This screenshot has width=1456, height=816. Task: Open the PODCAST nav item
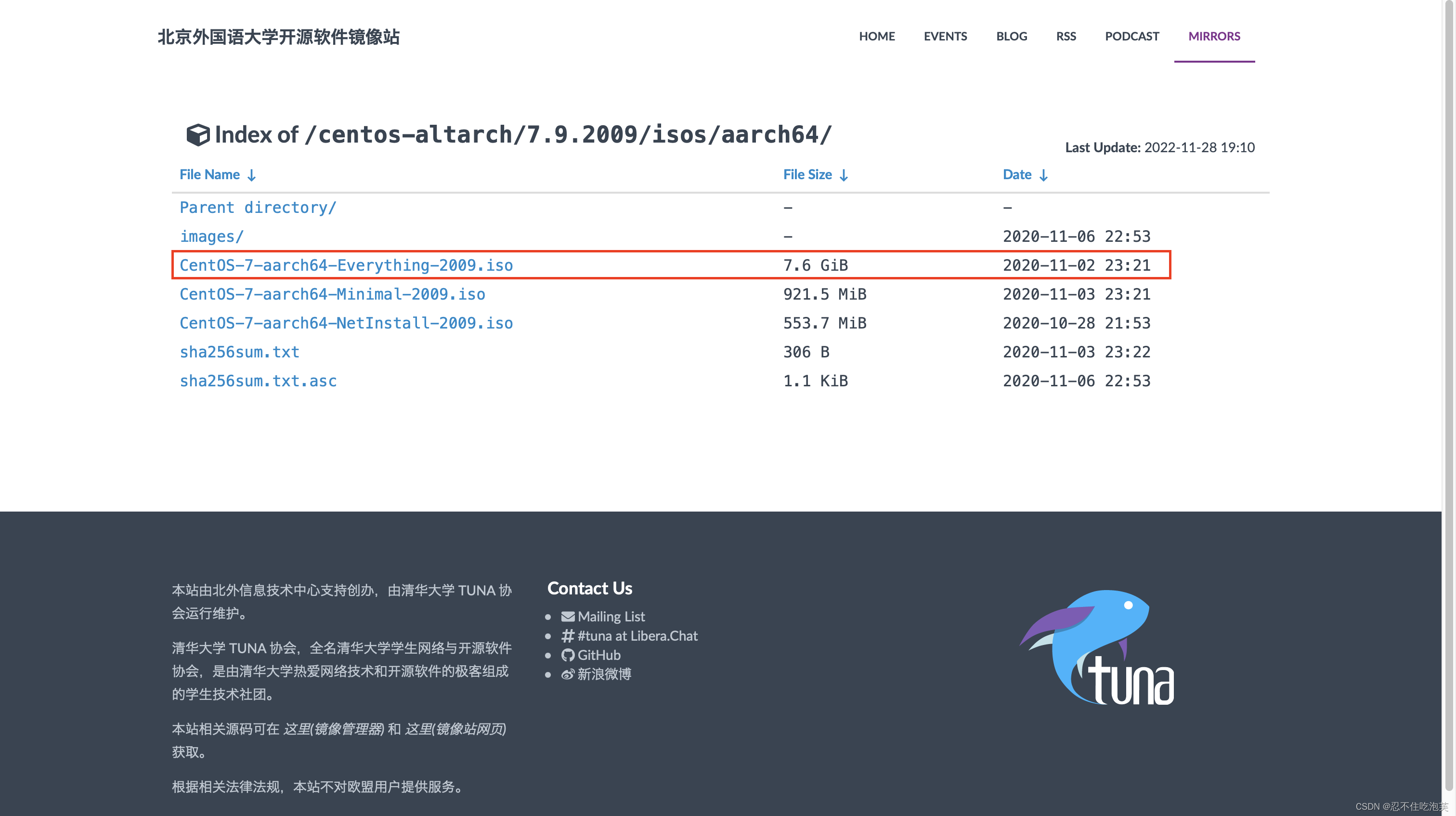[x=1131, y=36]
